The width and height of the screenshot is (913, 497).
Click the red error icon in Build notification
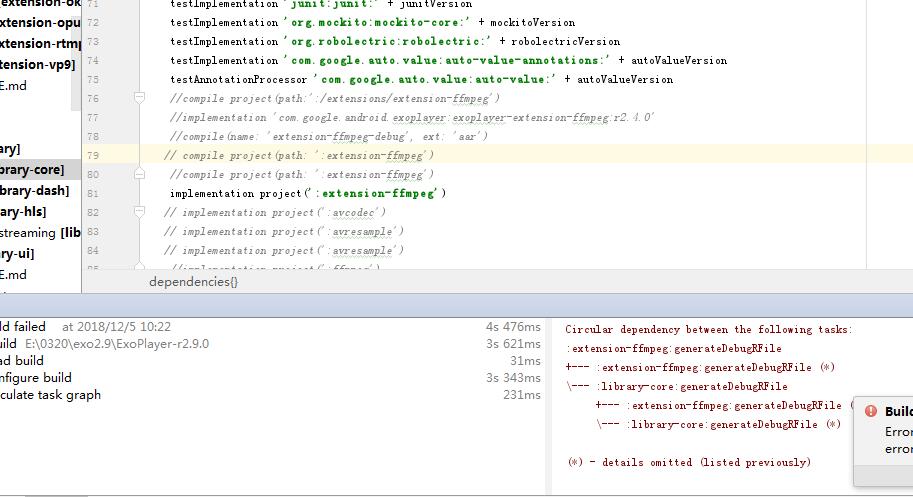pos(870,411)
